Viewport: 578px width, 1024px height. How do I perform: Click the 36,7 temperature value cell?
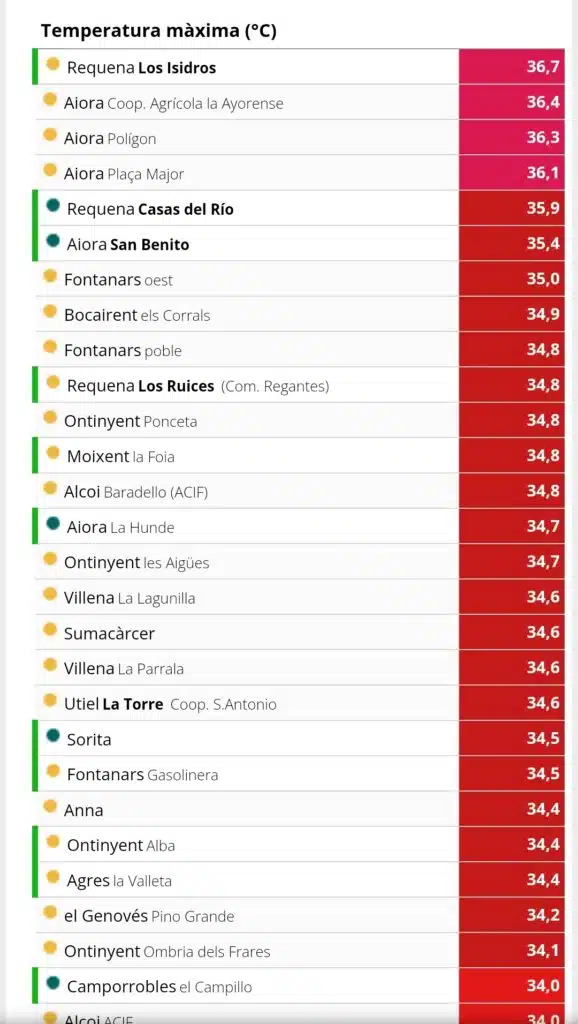pyautogui.click(x=512, y=67)
